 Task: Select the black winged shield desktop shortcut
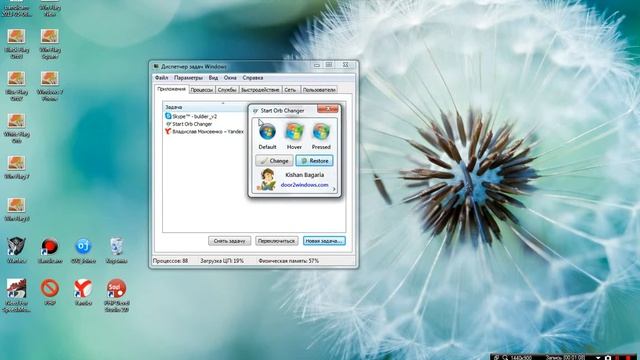17,250
